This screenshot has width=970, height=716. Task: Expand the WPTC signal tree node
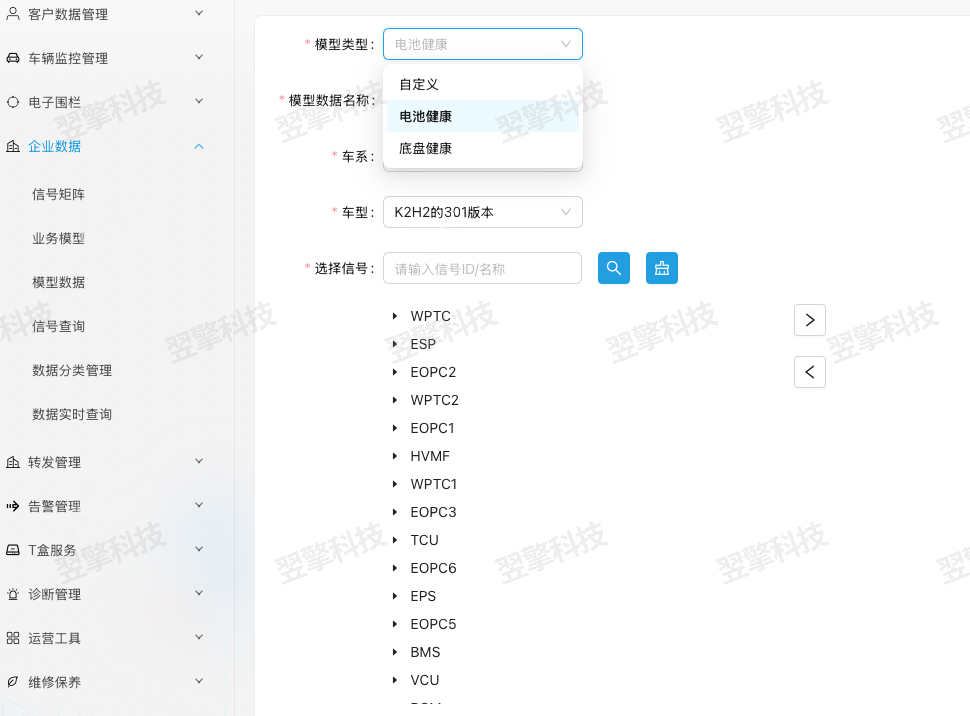(x=396, y=316)
